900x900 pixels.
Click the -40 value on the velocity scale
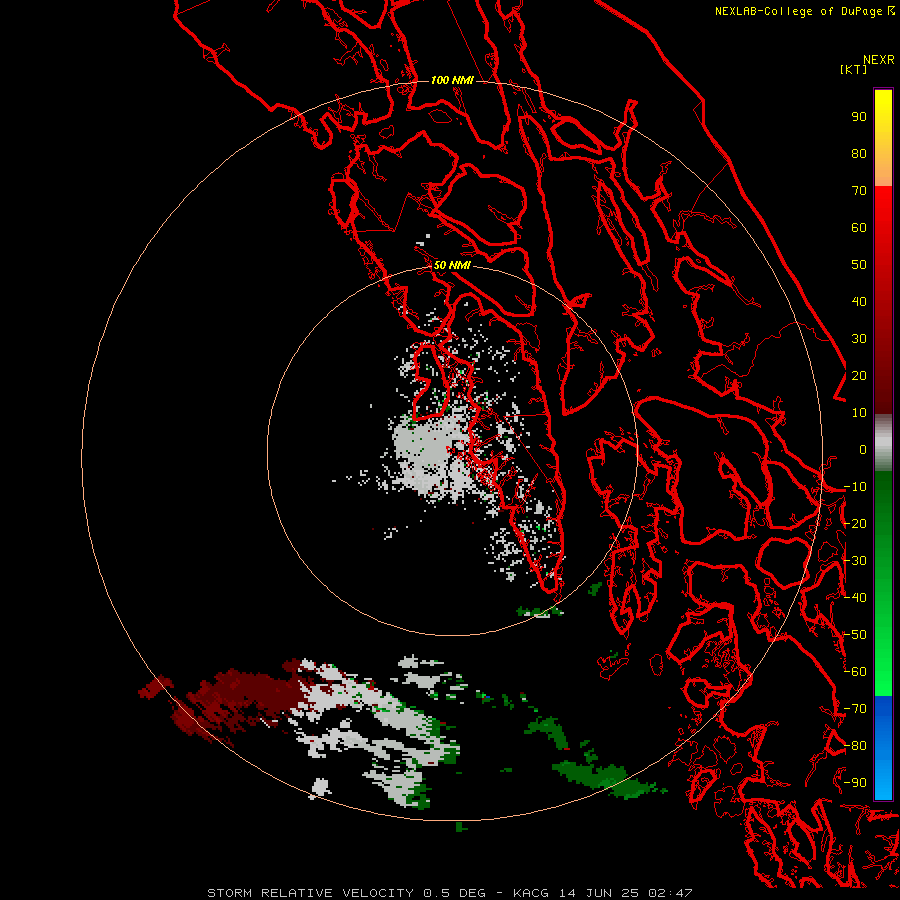[x=855, y=598]
